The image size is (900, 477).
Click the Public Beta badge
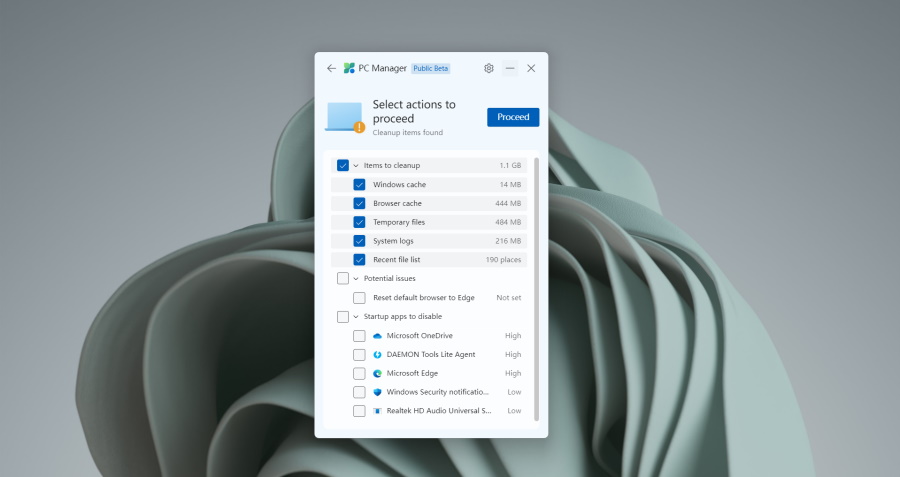(431, 68)
